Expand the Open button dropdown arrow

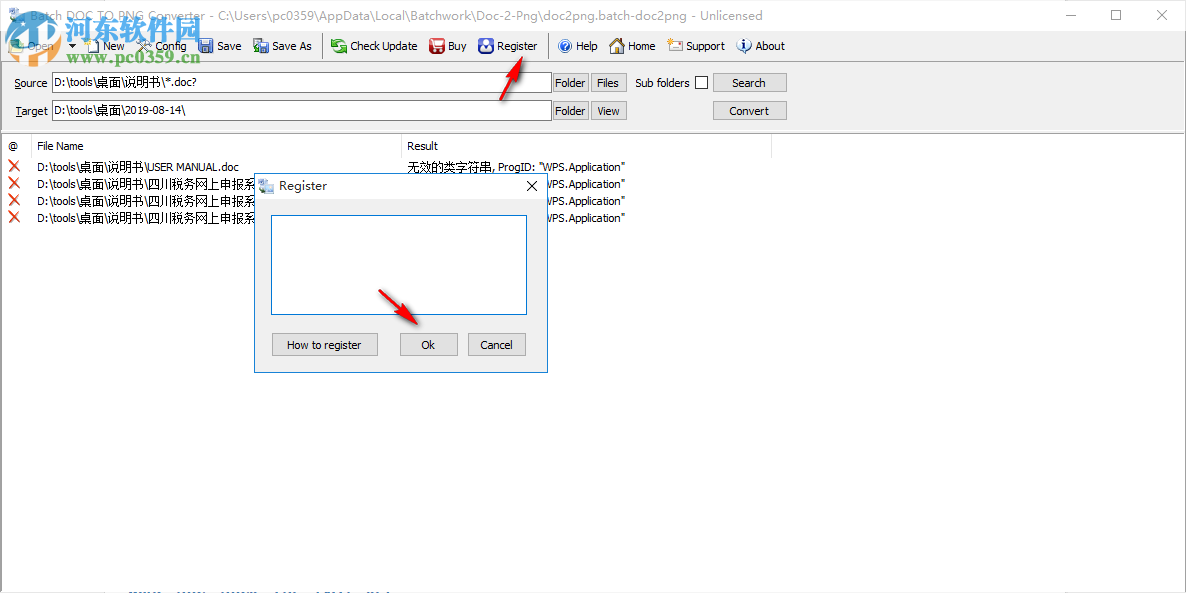click(x=70, y=45)
